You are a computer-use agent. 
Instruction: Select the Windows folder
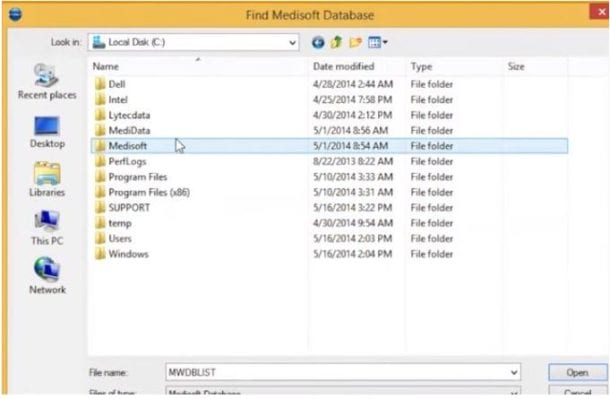coord(128,254)
